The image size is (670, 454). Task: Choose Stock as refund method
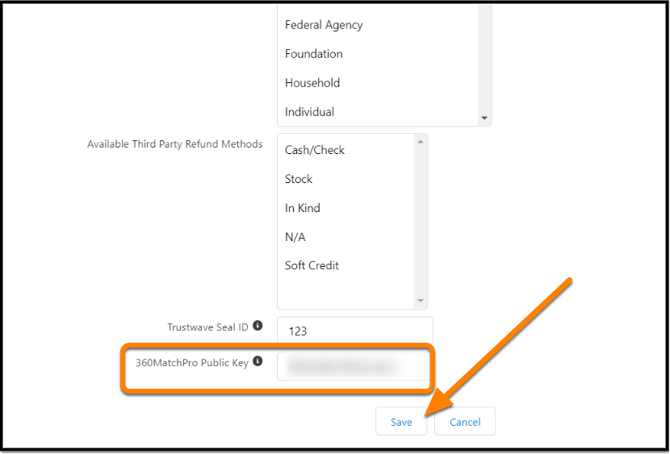point(299,179)
